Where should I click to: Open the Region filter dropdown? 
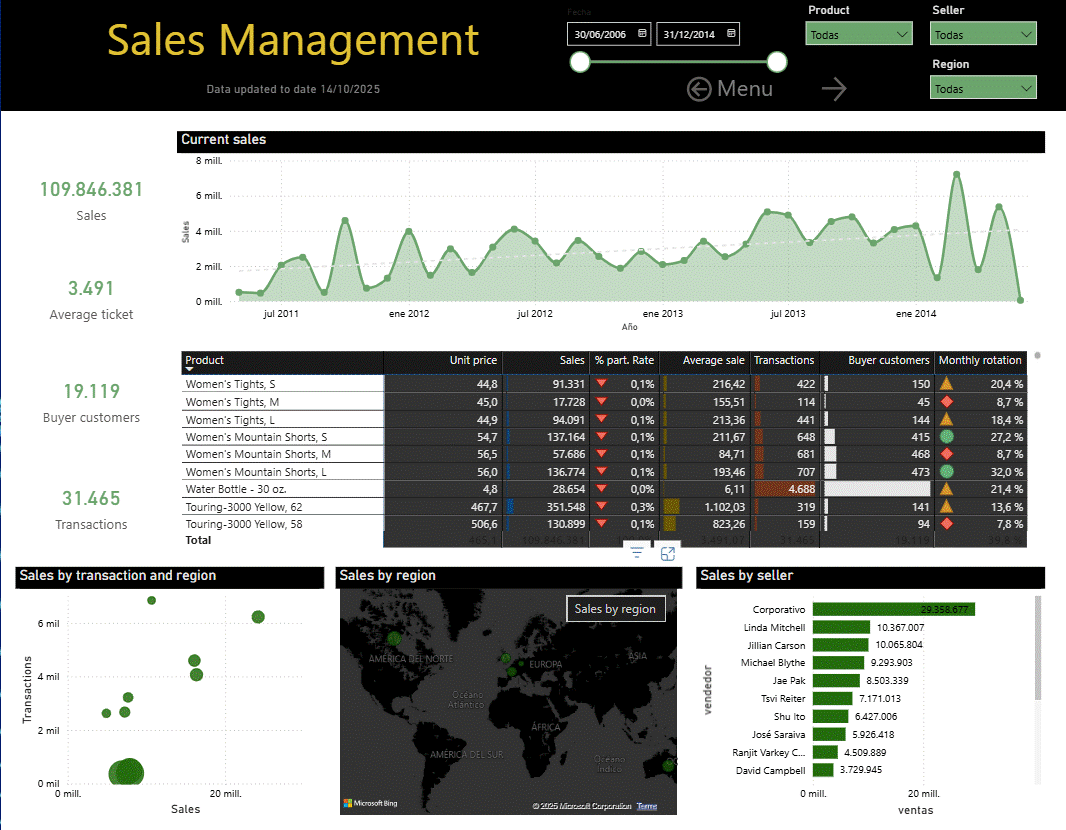pos(983,88)
